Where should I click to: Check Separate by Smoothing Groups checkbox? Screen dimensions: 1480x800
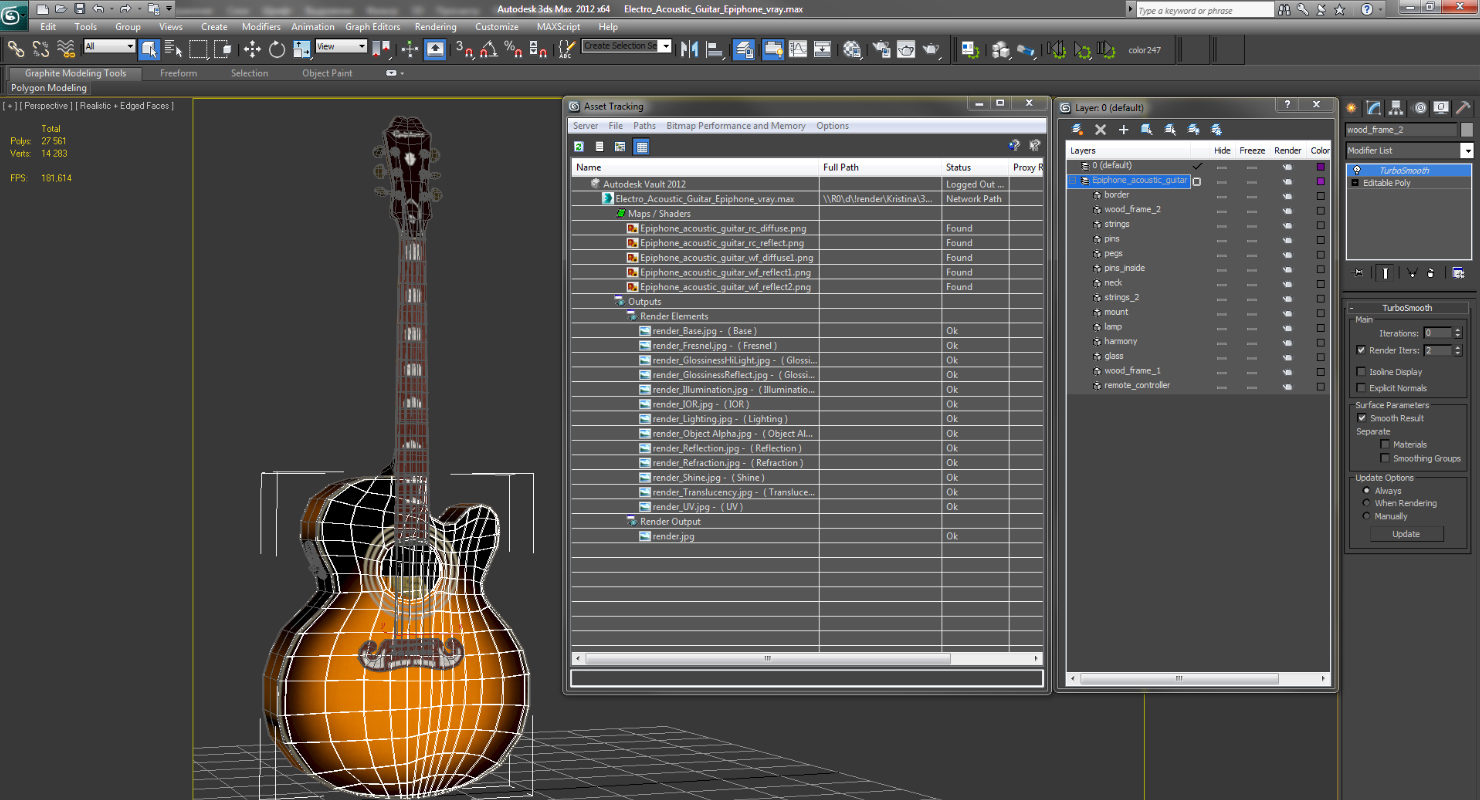tap(1385, 458)
